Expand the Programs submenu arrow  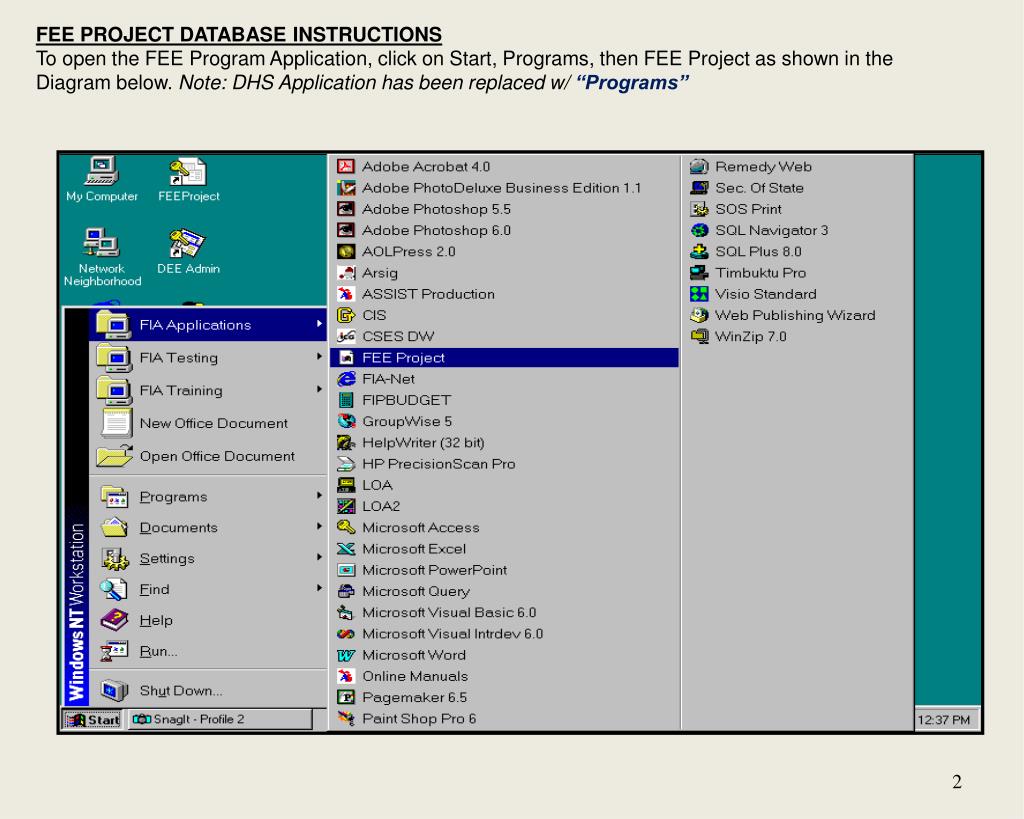tap(319, 496)
